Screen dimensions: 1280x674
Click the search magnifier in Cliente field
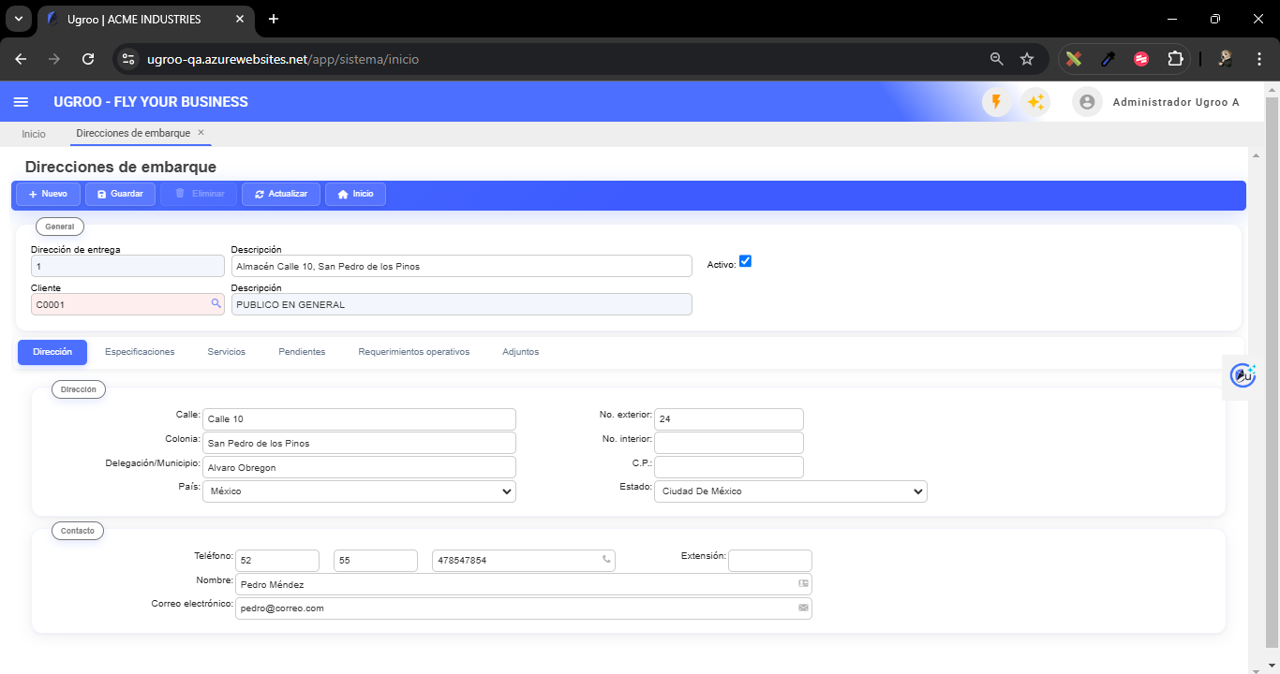[x=215, y=304]
